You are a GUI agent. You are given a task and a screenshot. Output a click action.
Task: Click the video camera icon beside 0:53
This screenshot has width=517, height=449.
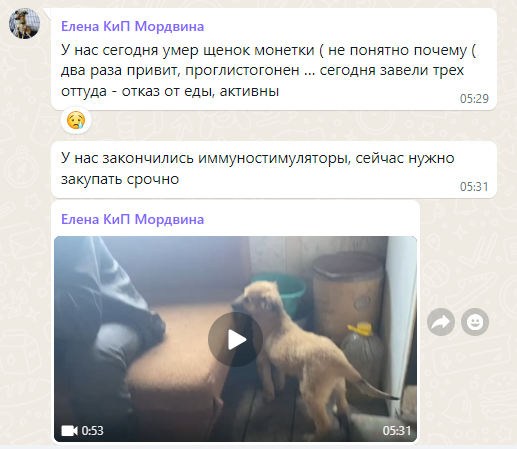point(69,430)
